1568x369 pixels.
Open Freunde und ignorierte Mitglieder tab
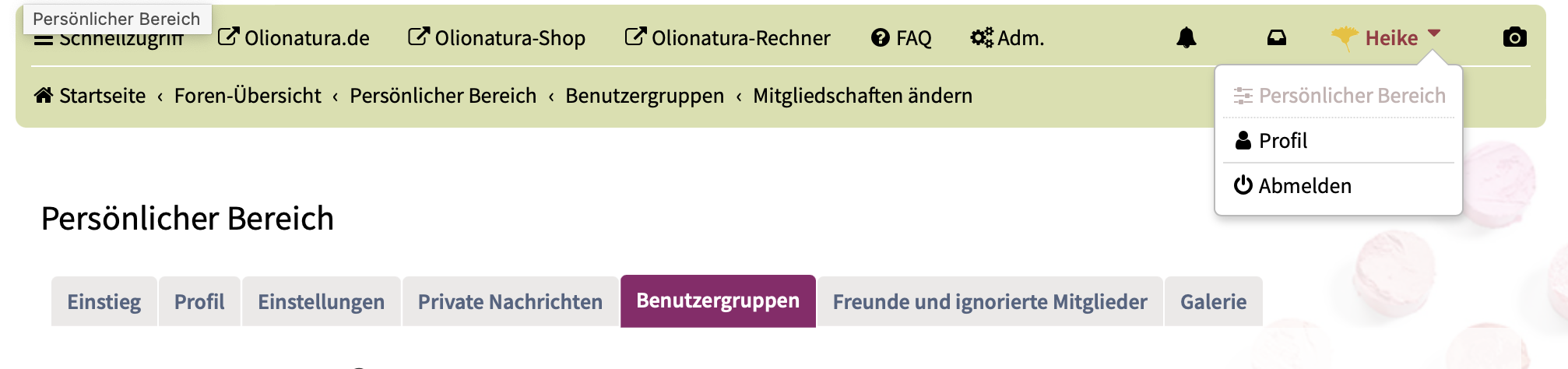tap(990, 301)
